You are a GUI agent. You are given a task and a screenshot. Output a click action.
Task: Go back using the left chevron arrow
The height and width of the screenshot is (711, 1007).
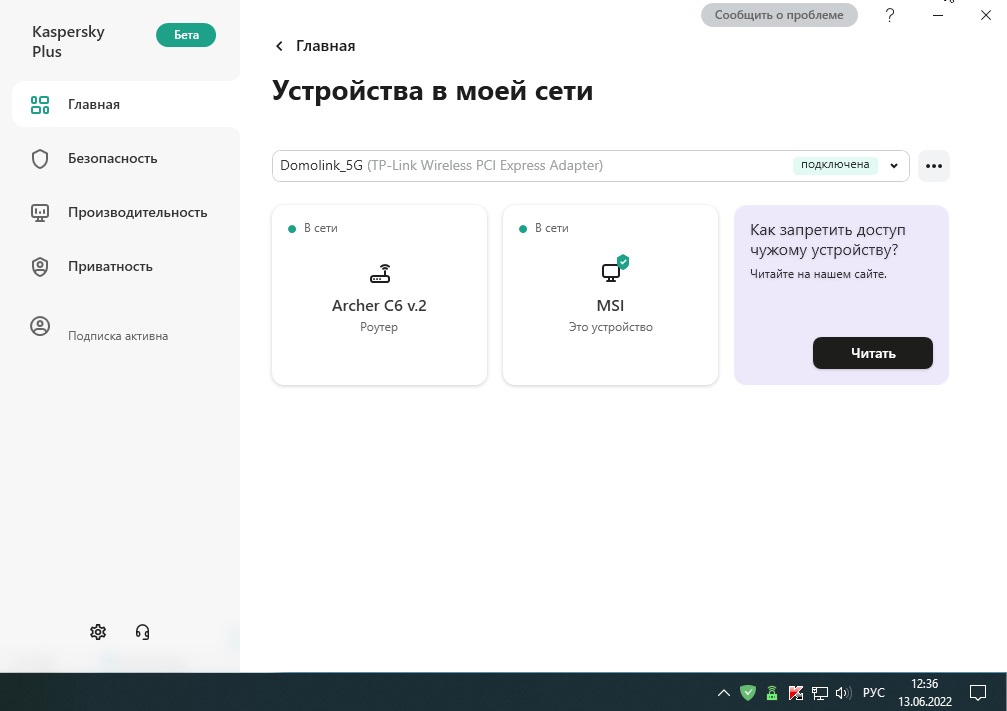(x=279, y=46)
